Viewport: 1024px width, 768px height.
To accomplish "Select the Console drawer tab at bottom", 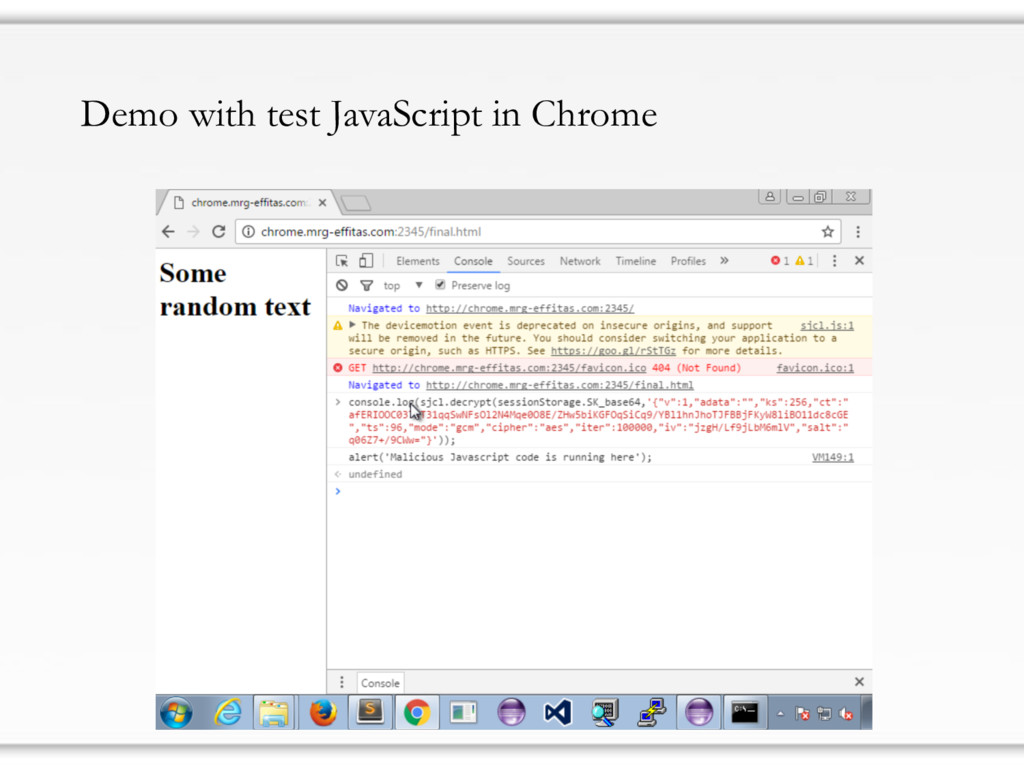I will (380, 683).
